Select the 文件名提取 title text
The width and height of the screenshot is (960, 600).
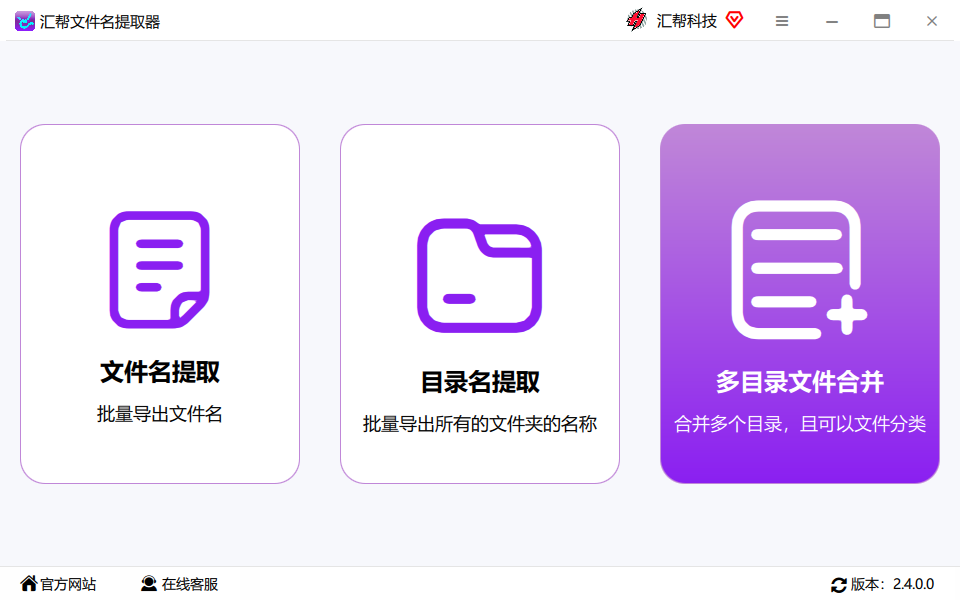pos(160,372)
